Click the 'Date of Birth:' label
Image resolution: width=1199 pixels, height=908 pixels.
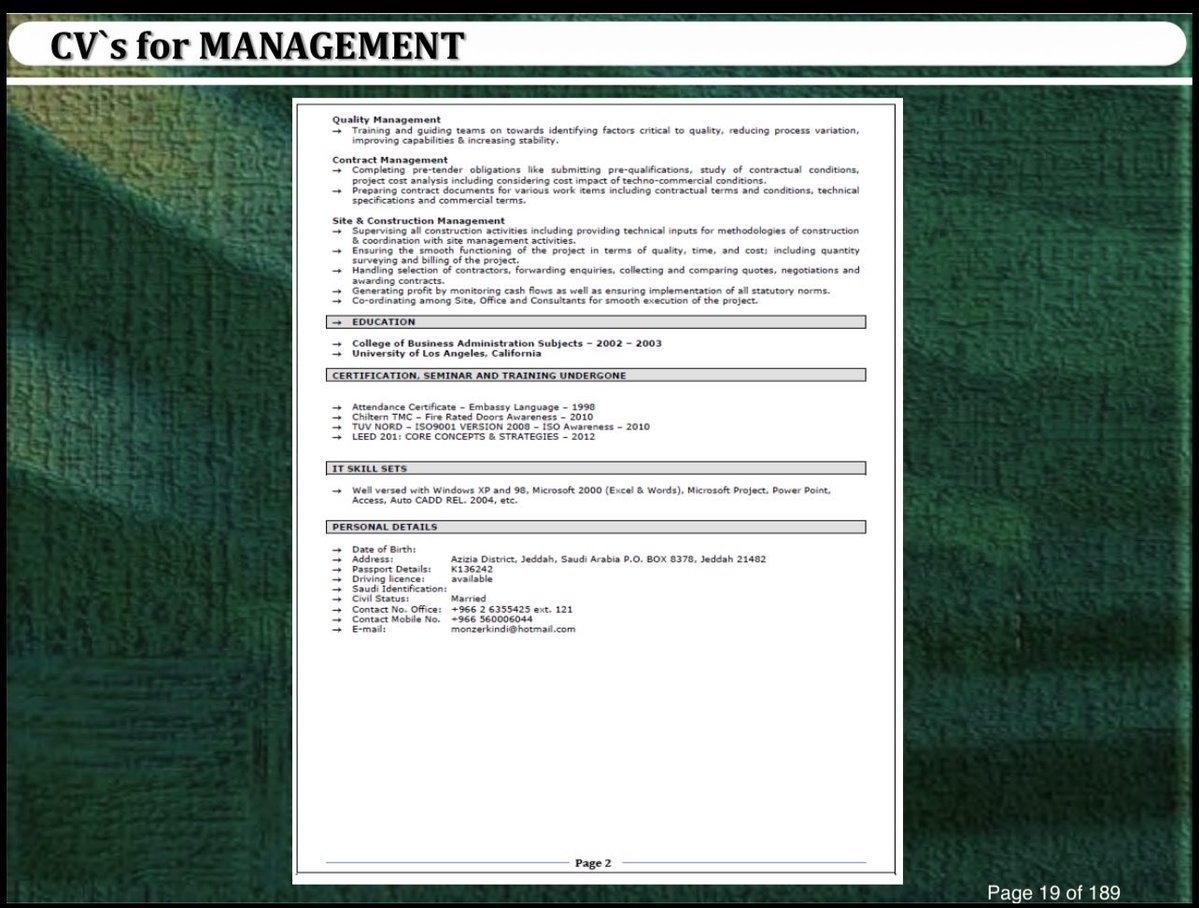click(384, 549)
